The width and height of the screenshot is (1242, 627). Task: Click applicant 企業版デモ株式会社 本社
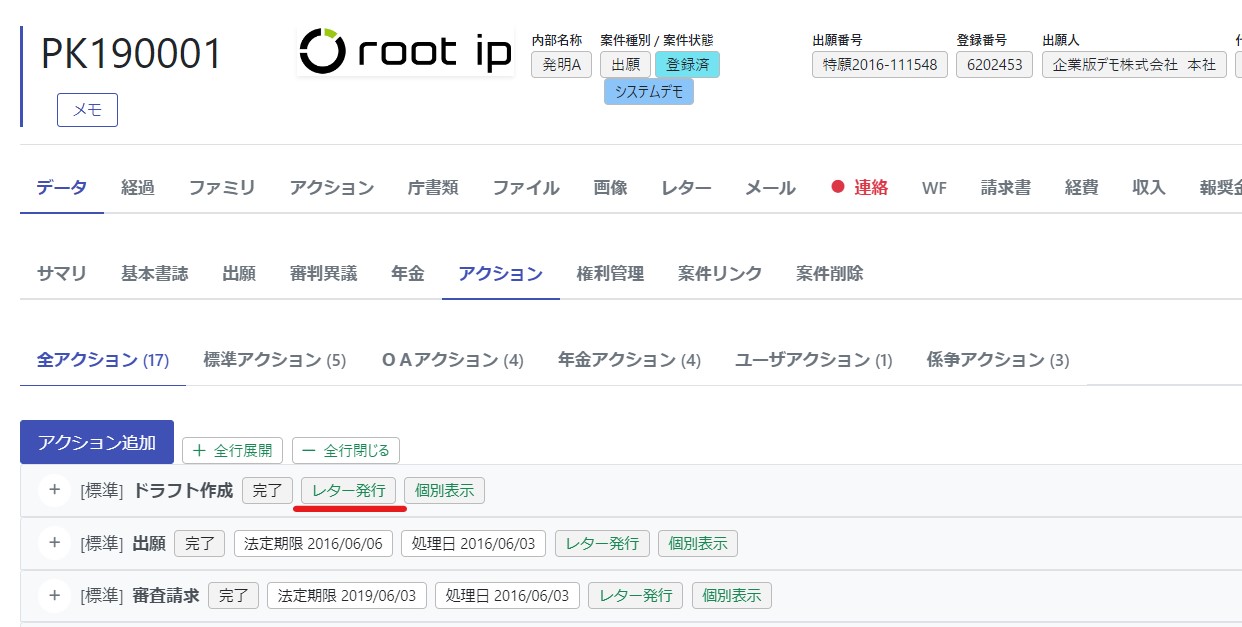pyautogui.click(x=1134, y=65)
